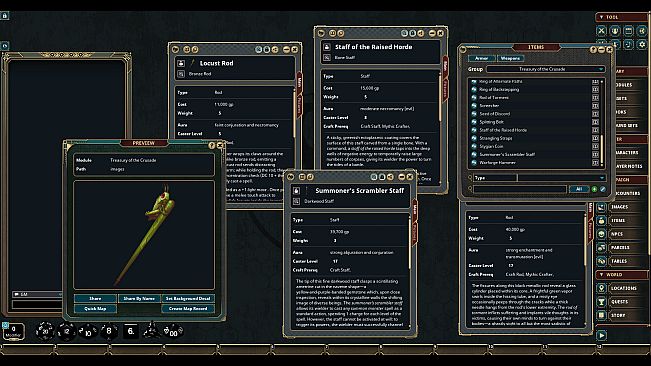Screen dimensions: 651x366
Task: Click the Share By Name button
Action: [139, 298]
